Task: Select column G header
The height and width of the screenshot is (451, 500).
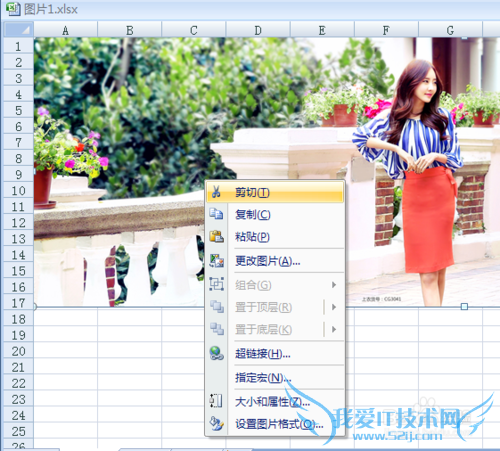Action: (450, 30)
